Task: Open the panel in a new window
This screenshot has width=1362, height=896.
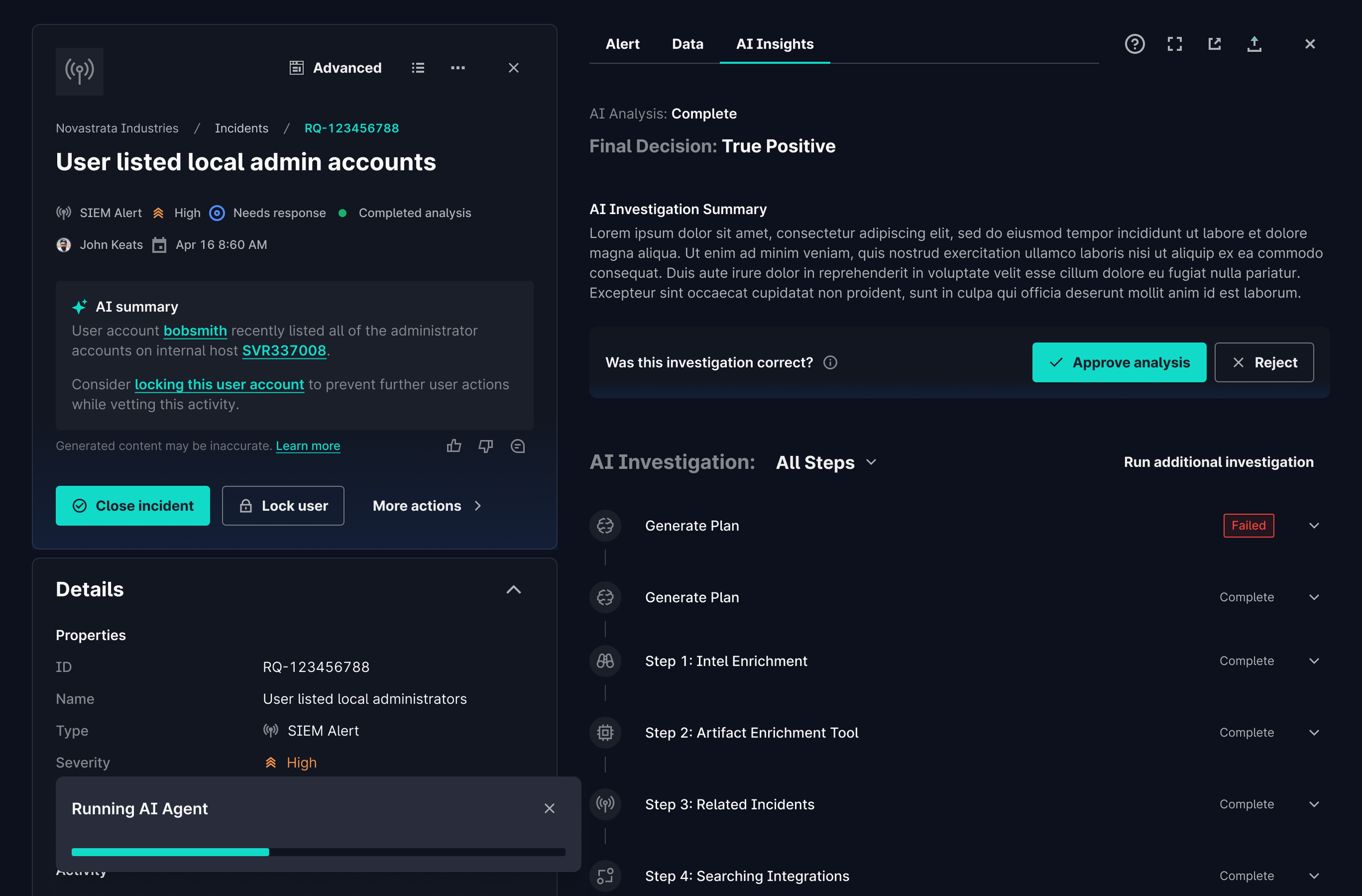Action: (1214, 44)
